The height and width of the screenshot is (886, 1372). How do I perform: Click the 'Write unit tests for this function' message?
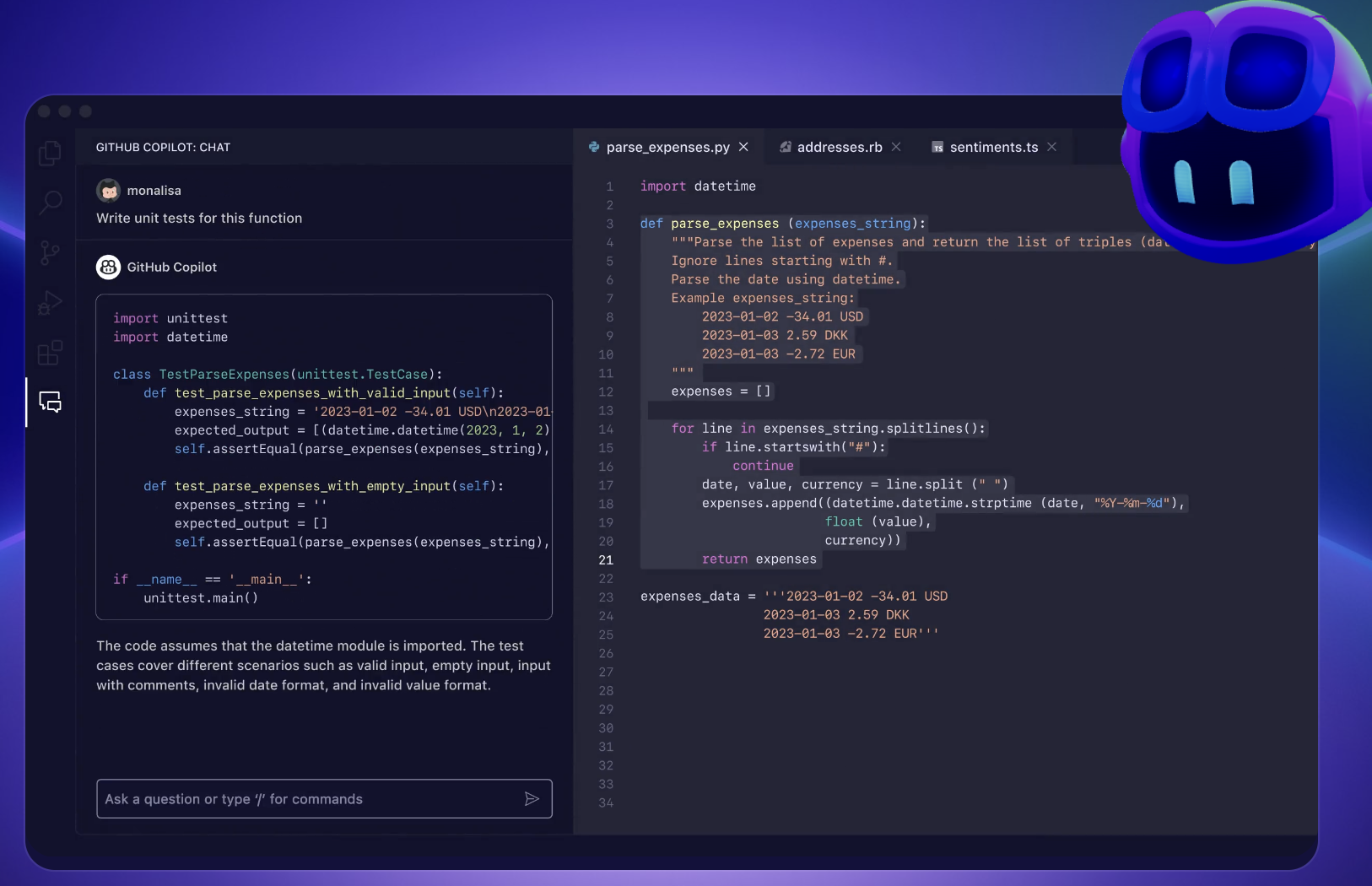(x=199, y=219)
